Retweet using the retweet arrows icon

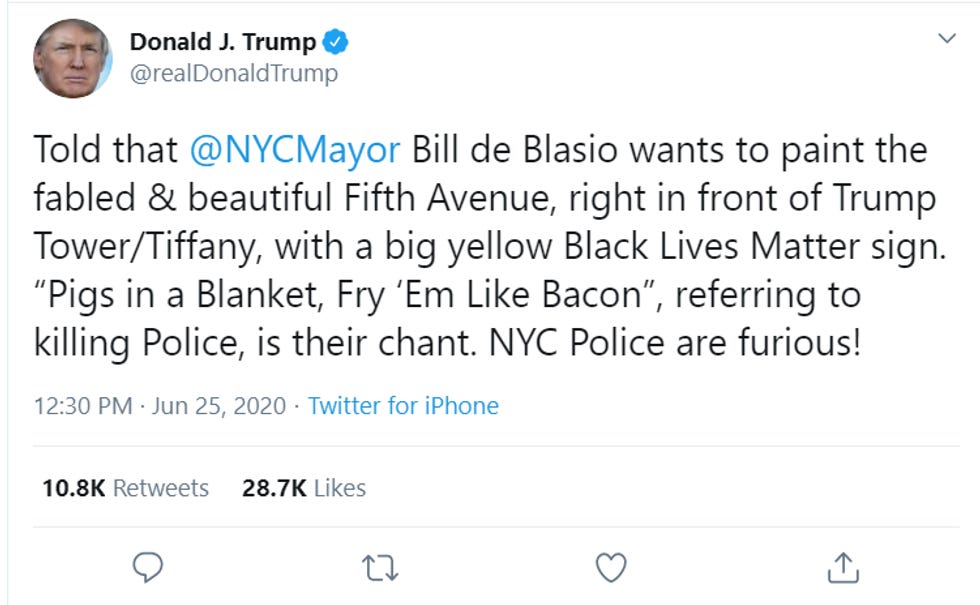click(378, 566)
